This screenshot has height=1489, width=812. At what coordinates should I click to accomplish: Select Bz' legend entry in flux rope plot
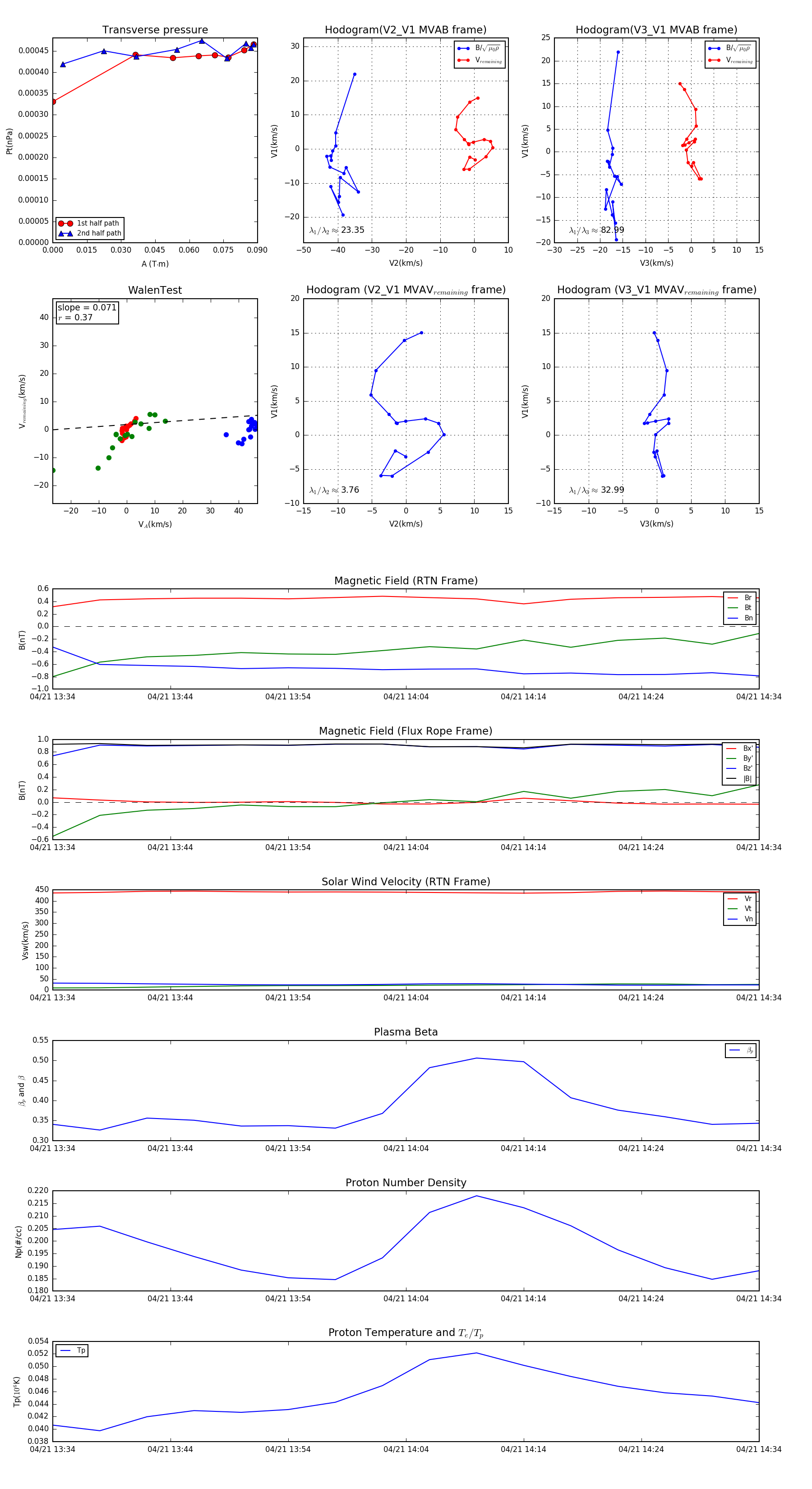739,769
